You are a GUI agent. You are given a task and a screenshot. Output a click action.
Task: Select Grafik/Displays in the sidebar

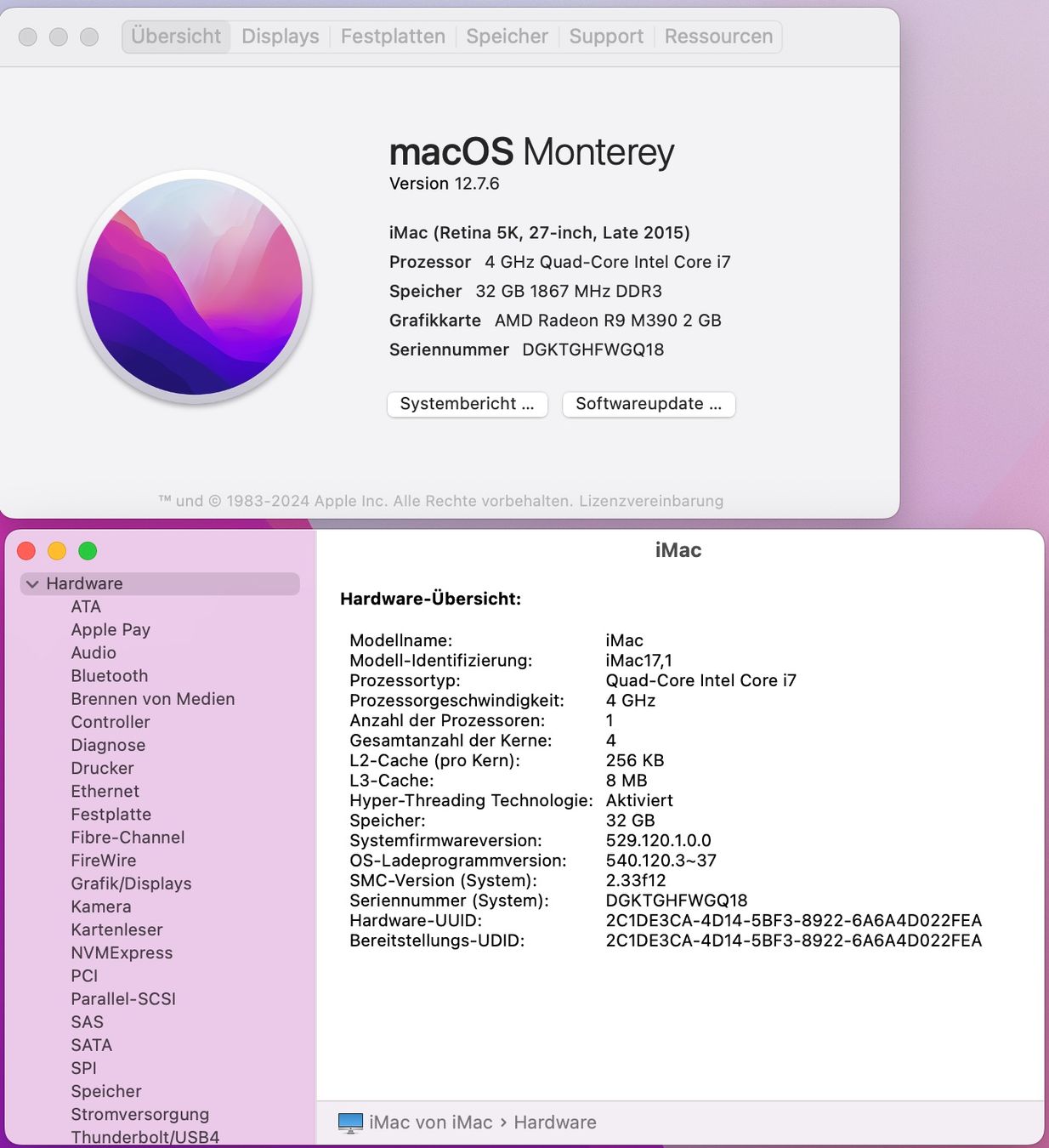131,884
